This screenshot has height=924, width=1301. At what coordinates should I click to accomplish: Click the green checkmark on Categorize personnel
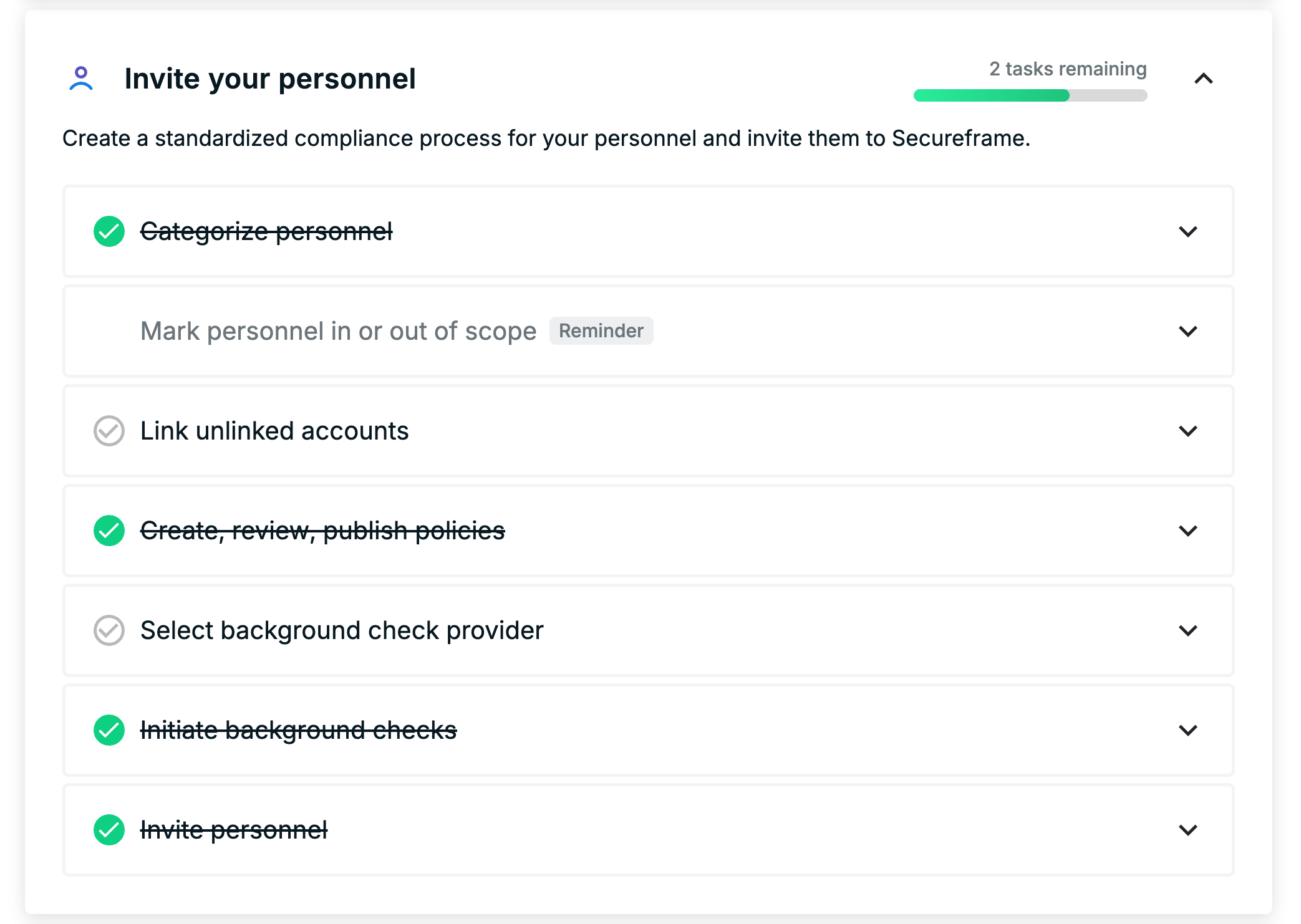(109, 231)
